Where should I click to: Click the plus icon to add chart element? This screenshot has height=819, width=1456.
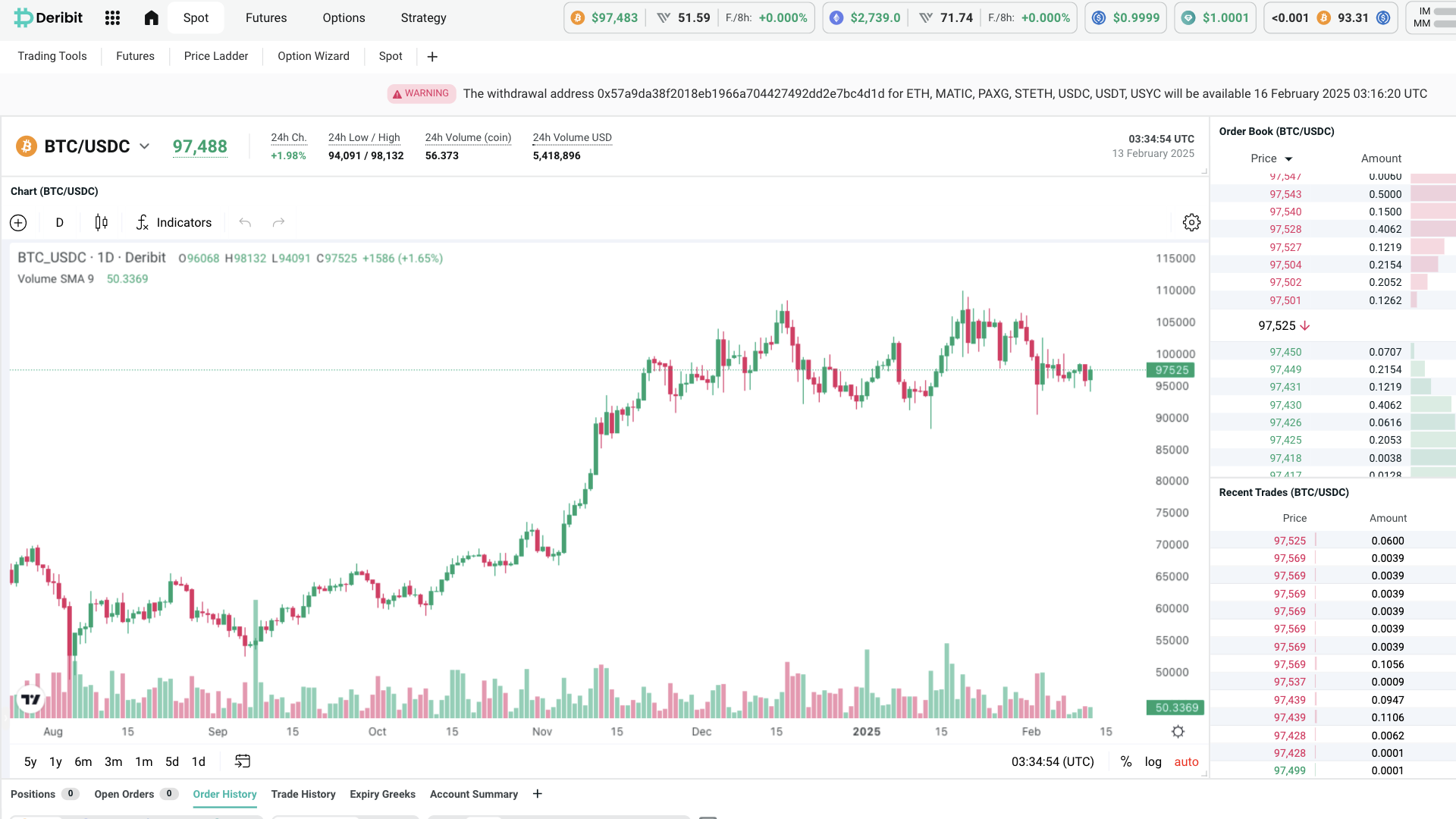click(18, 222)
